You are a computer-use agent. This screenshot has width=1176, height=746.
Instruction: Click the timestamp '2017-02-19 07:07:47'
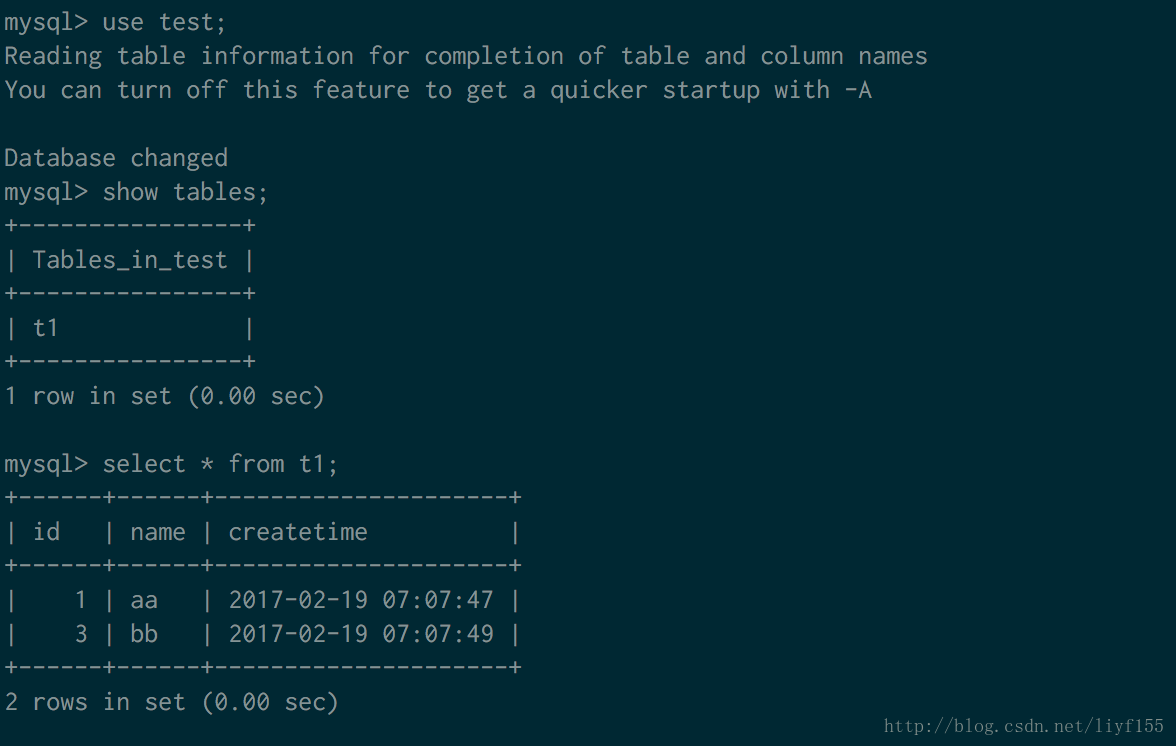[x=361, y=600]
